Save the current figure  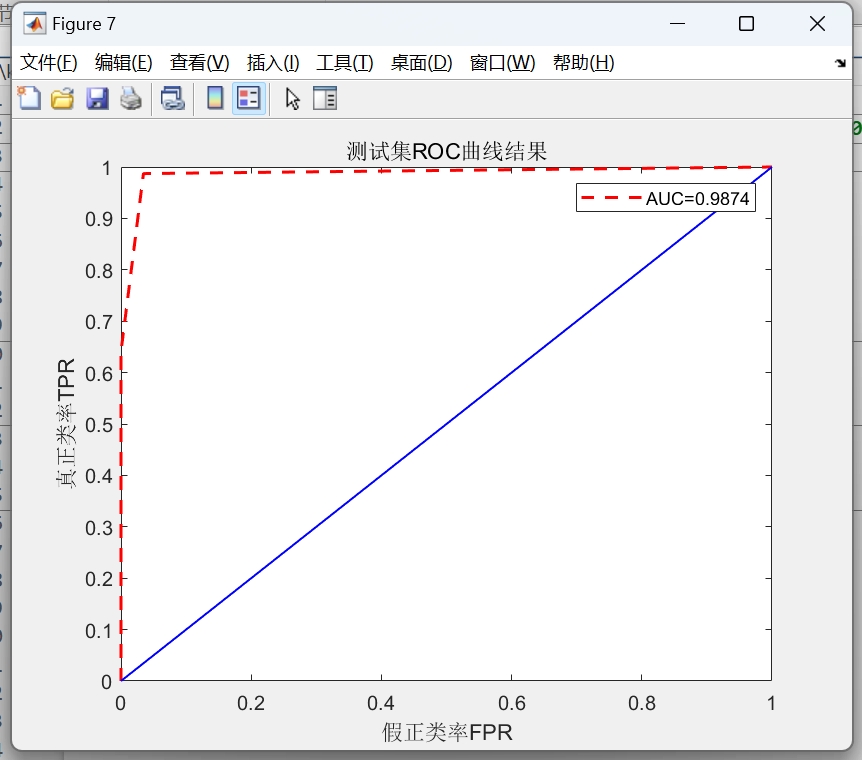click(96, 97)
